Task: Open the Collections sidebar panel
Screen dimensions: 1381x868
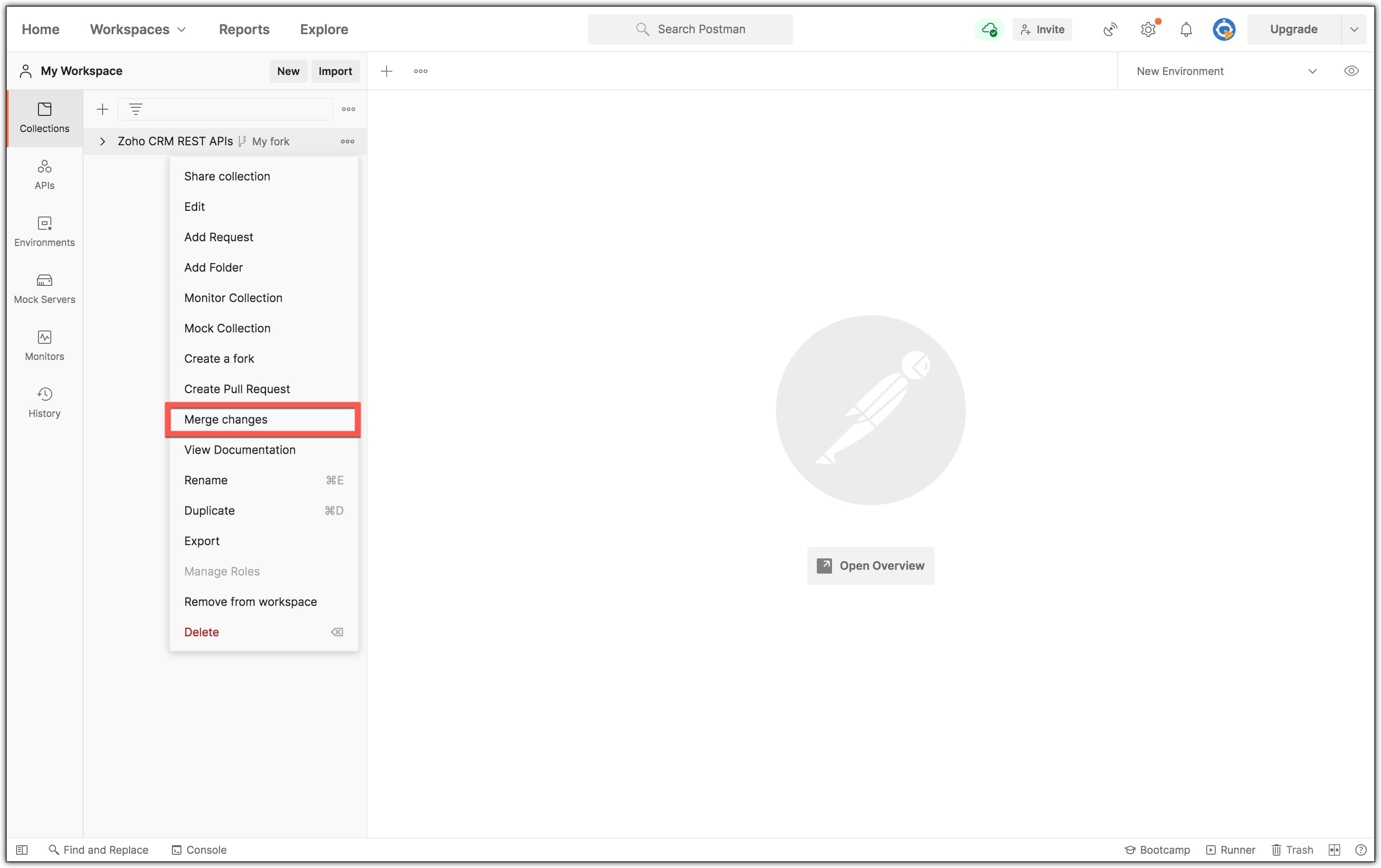Action: pyautogui.click(x=44, y=118)
